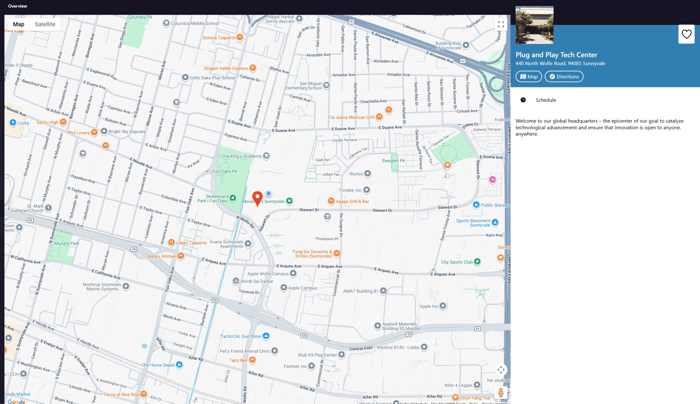Click the Plug and Play Tech Center title
This screenshot has width=700, height=404.
556,55
